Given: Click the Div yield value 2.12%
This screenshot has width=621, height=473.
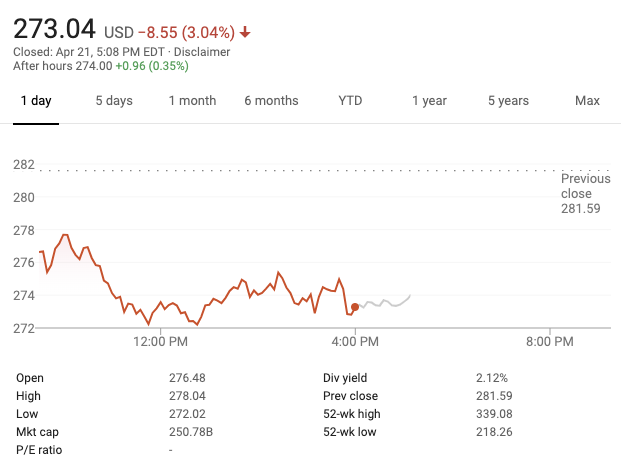Looking at the screenshot, I should [x=491, y=378].
